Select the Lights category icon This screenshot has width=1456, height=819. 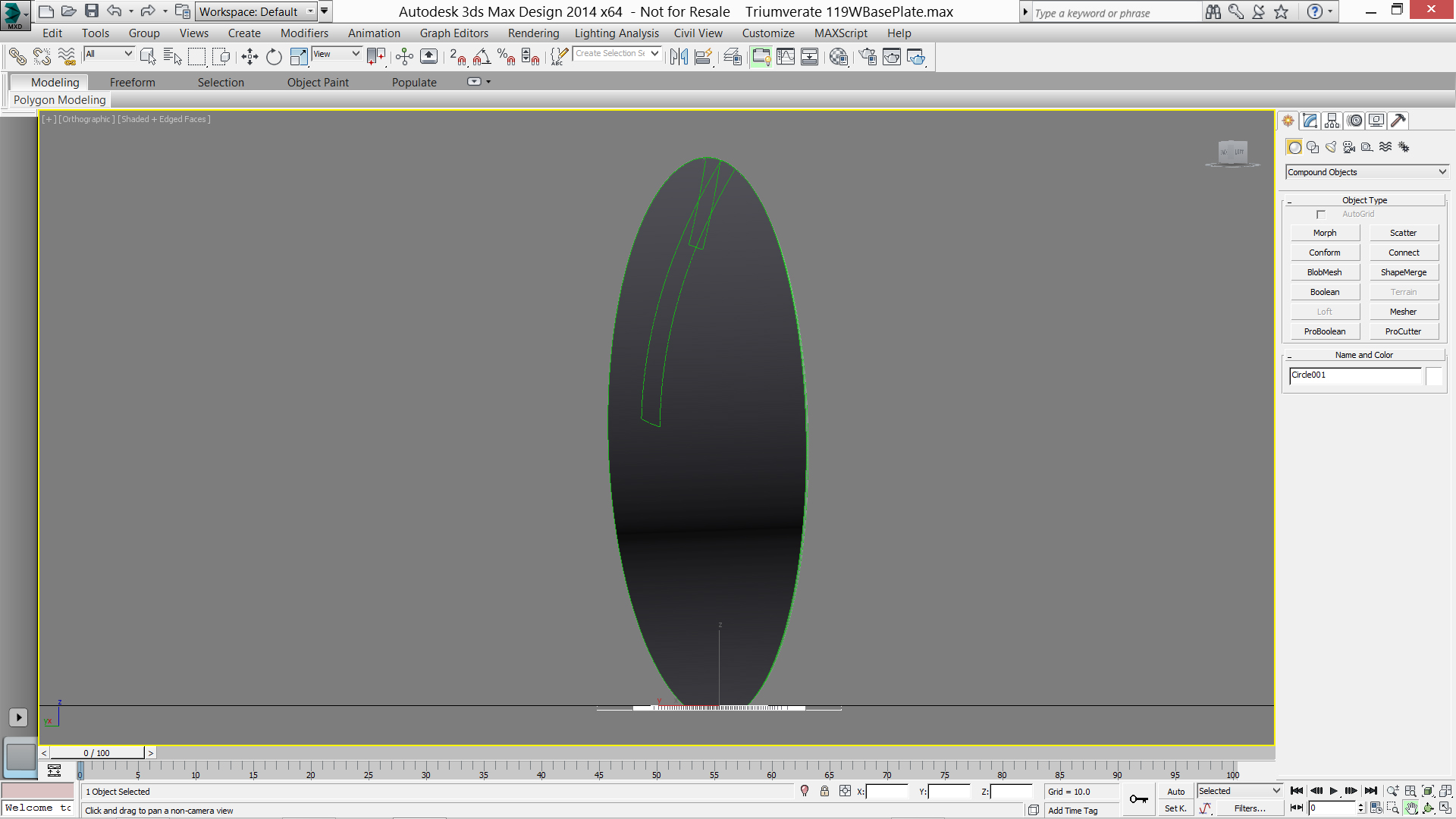tap(1331, 147)
